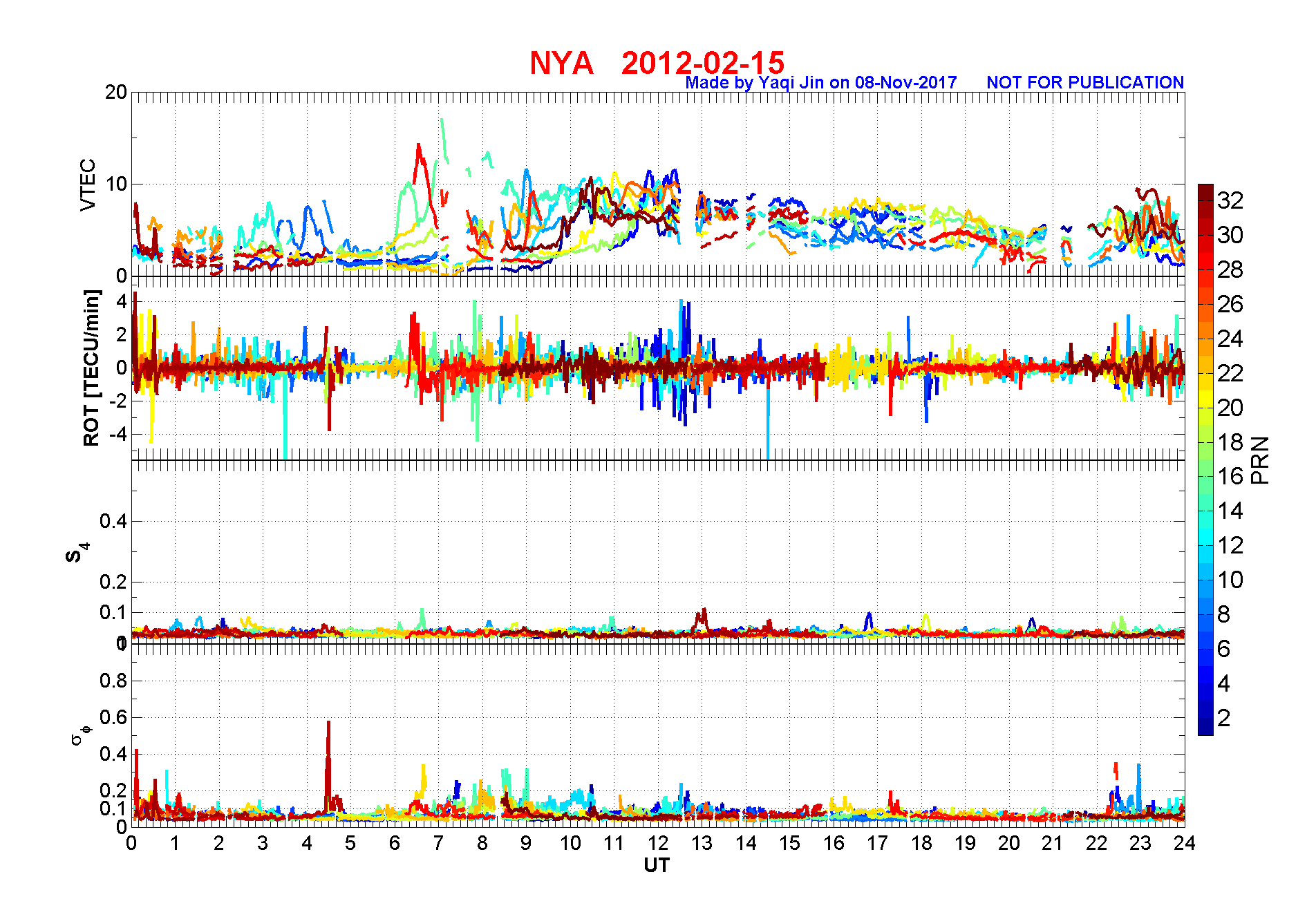The height and width of the screenshot is (919, 1316).
Task: Click the plot title "NYA 2012-02-15"
Action: (657, 64)
